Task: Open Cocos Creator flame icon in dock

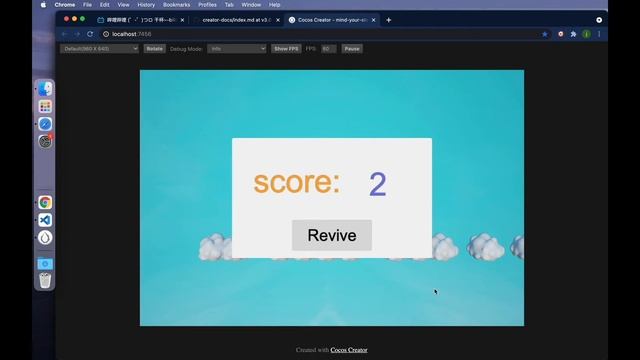Action: 45,238
